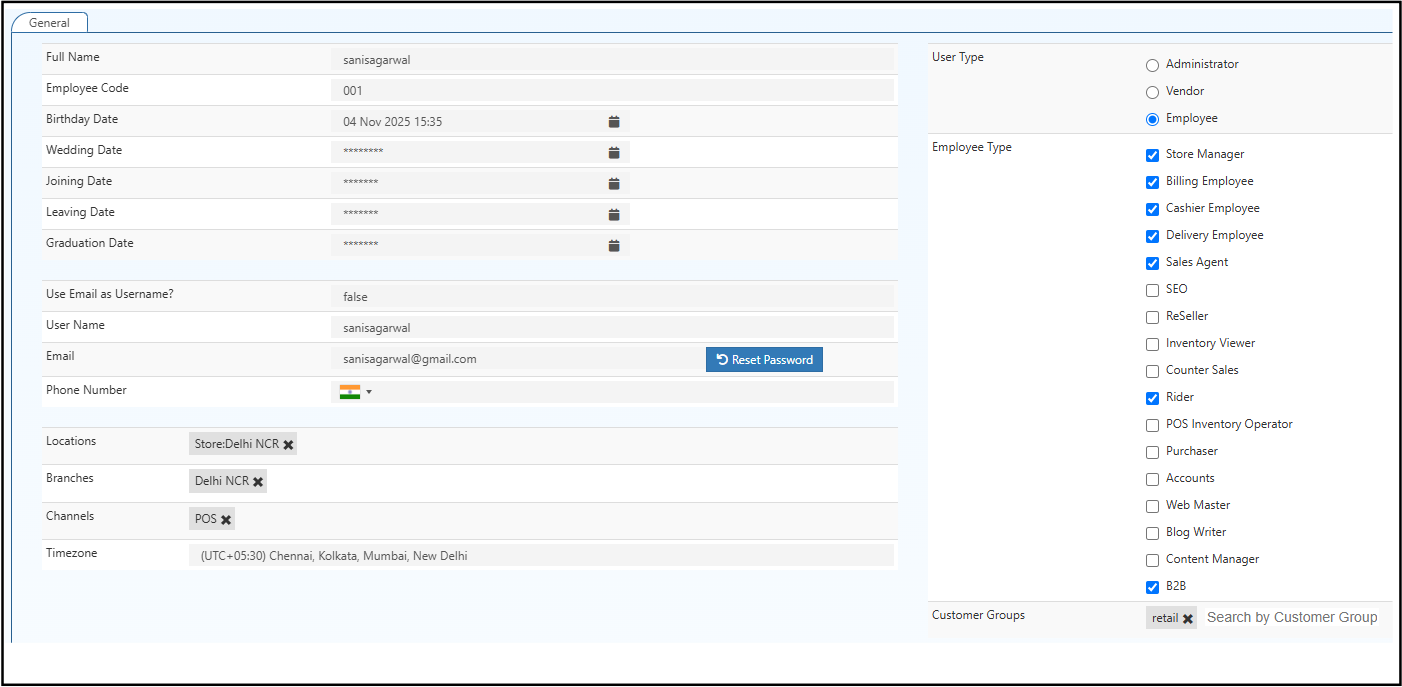Check the Accounts employee type
Image resolution: width=1402 pixels, height=687 pixels.
click(1152, 478)
